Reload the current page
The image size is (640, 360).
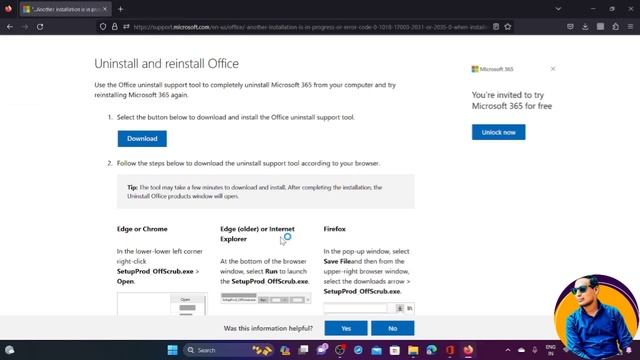[x=40, y=27]
